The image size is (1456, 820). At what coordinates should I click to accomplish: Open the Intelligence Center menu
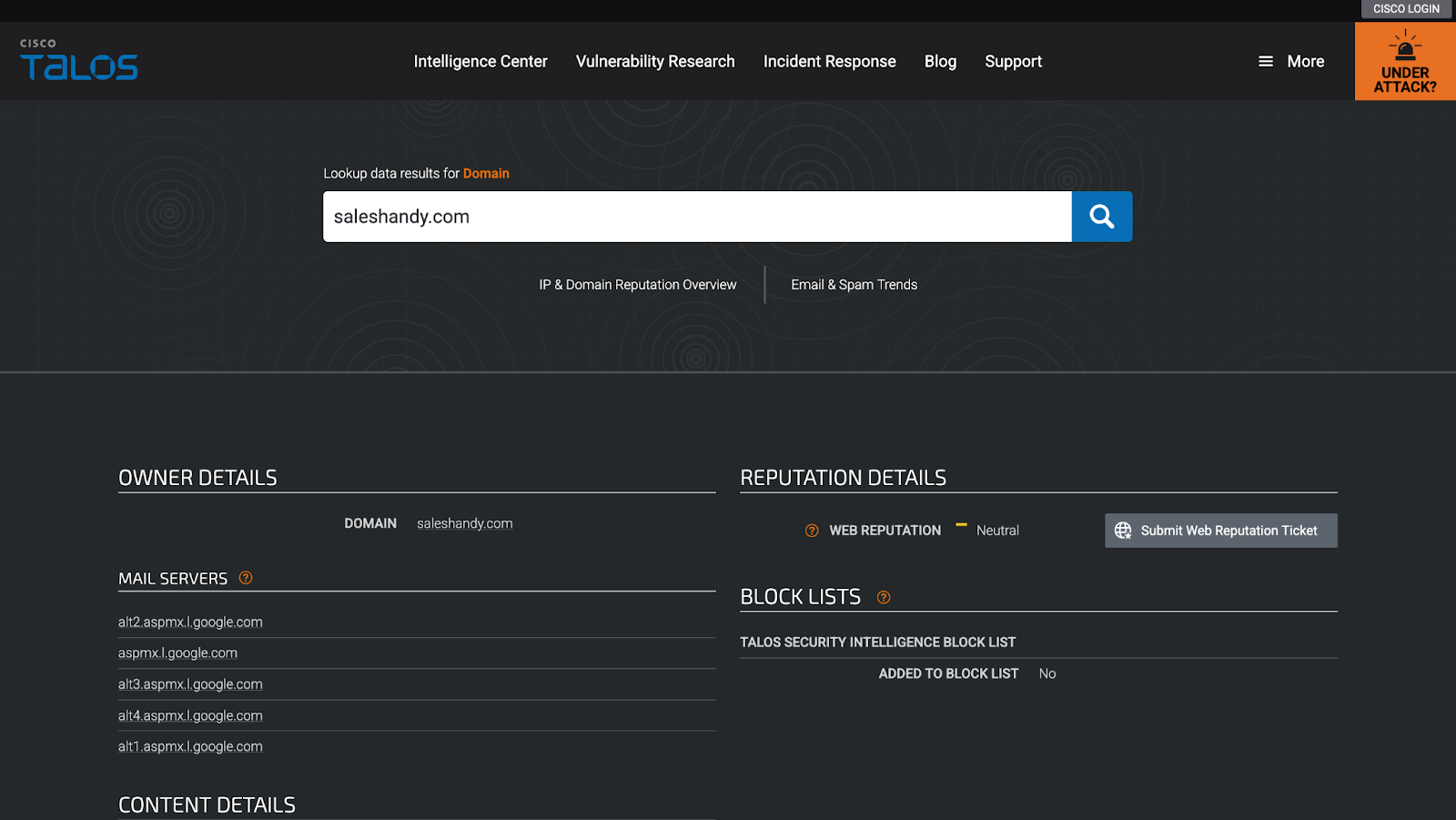point(480,61)
